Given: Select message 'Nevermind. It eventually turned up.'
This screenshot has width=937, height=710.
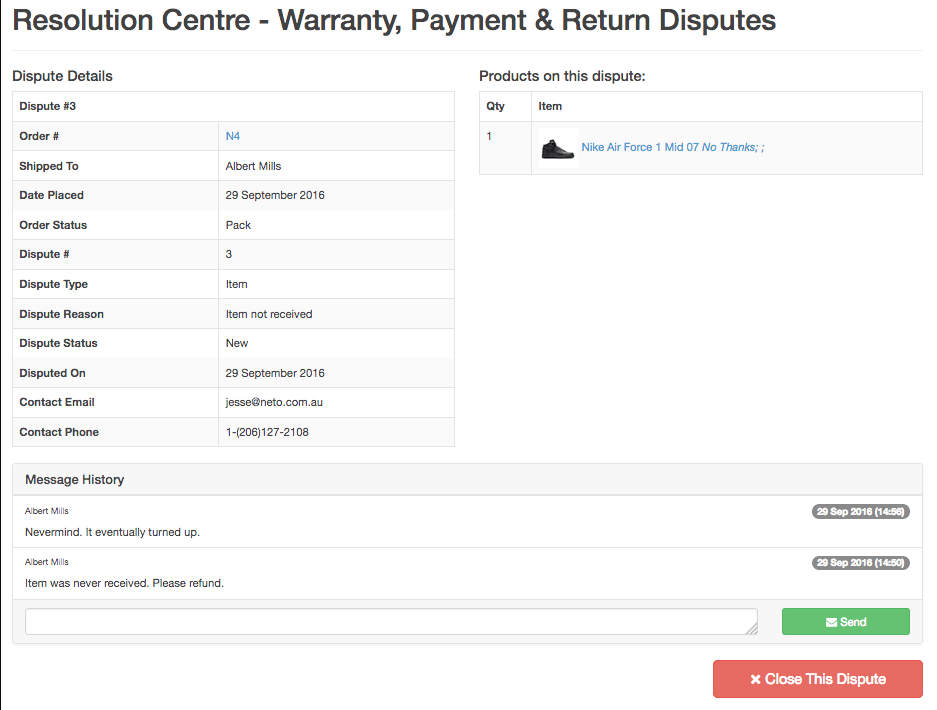Looking at the screenshot, I should click(x=112, y=532).
